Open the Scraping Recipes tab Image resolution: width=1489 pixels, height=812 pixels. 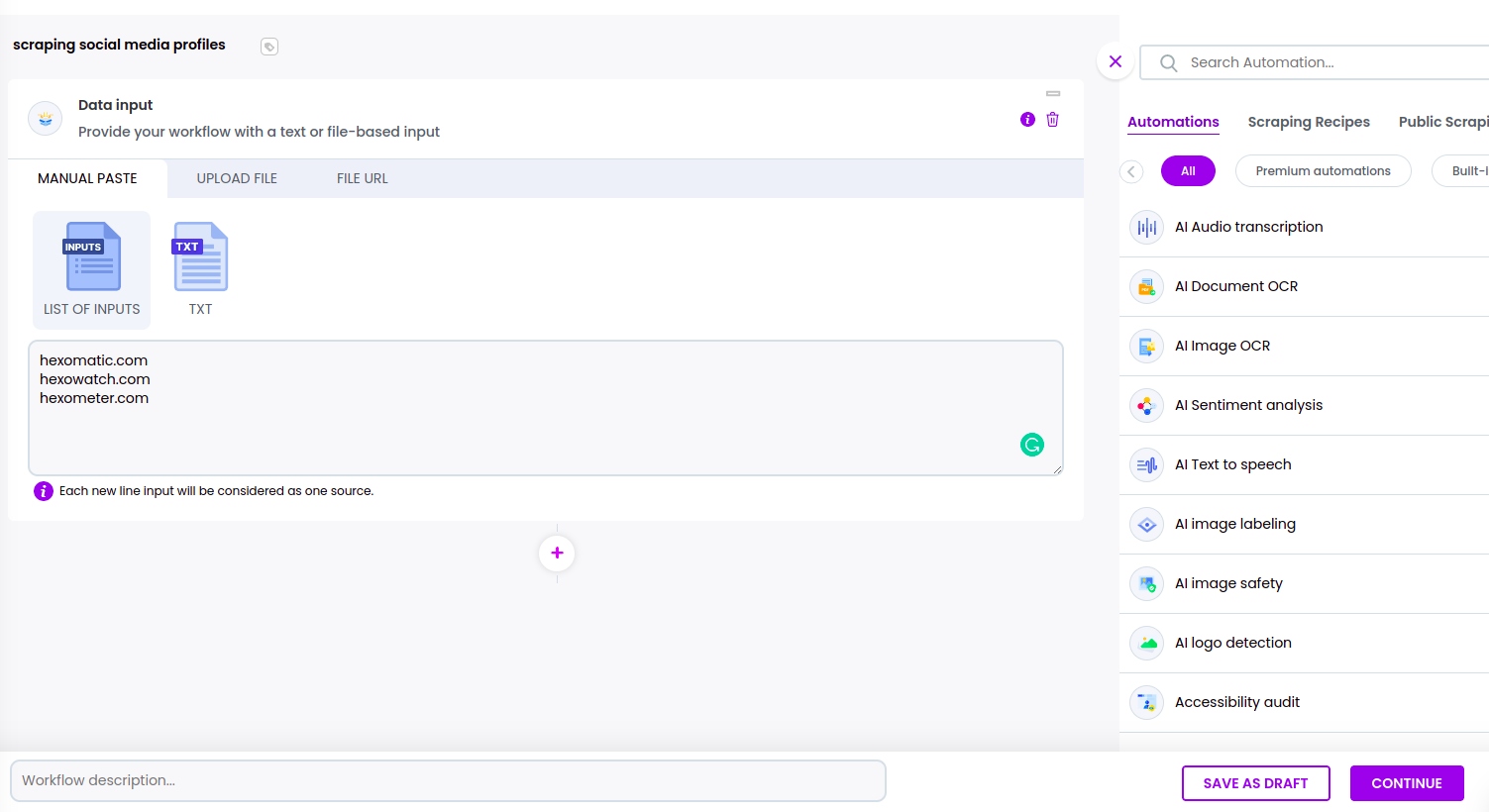click(x=1309, y=122)
